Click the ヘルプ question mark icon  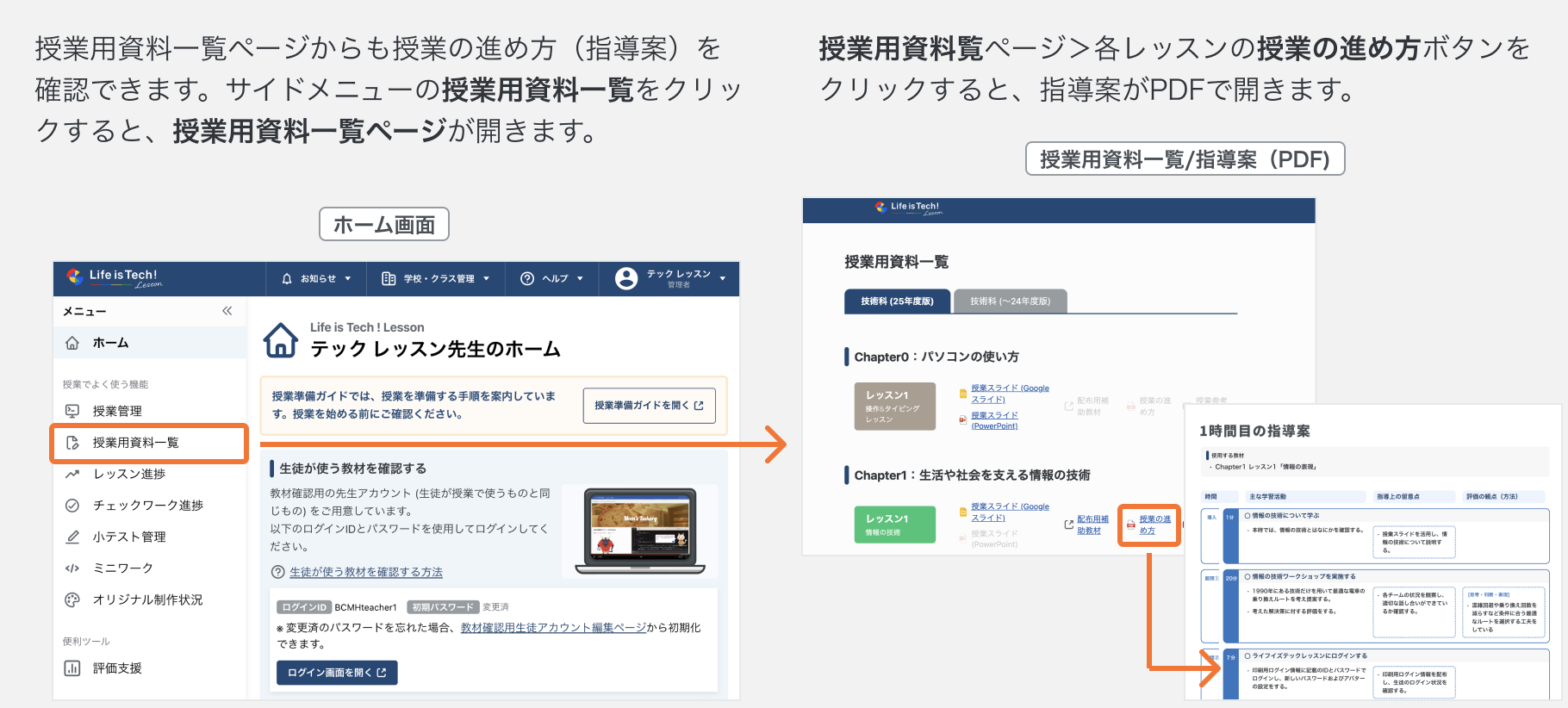tap(527, 279)
